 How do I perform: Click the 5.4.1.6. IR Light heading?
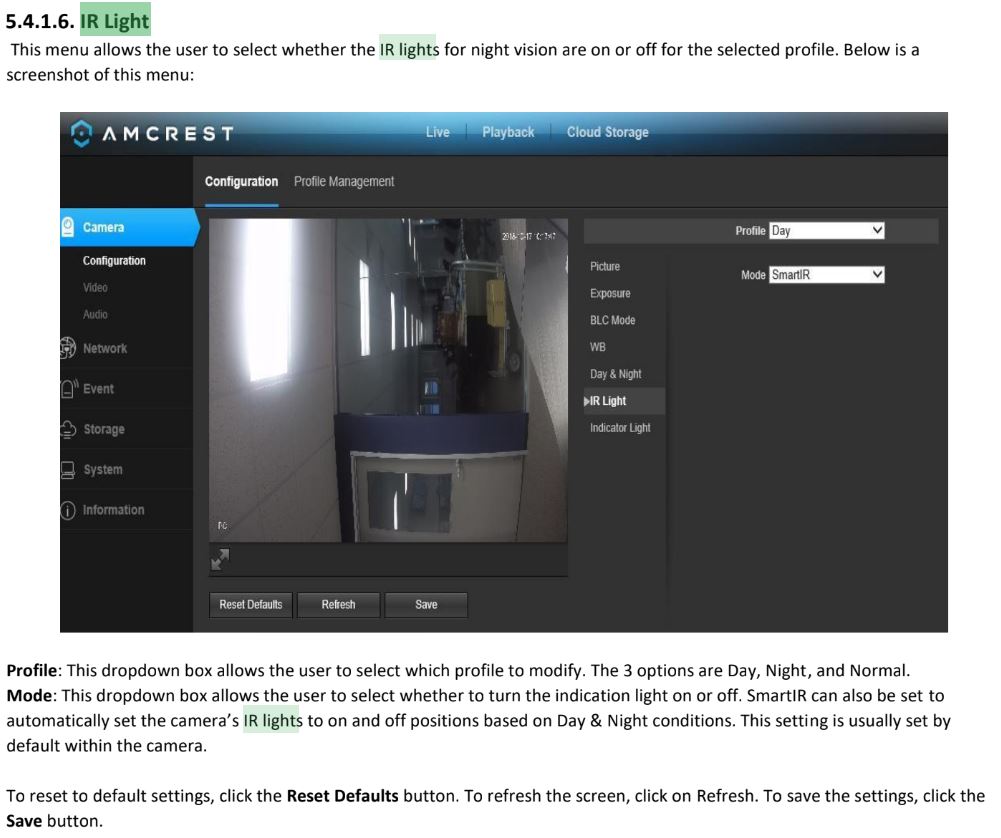(x=77, y=20)
